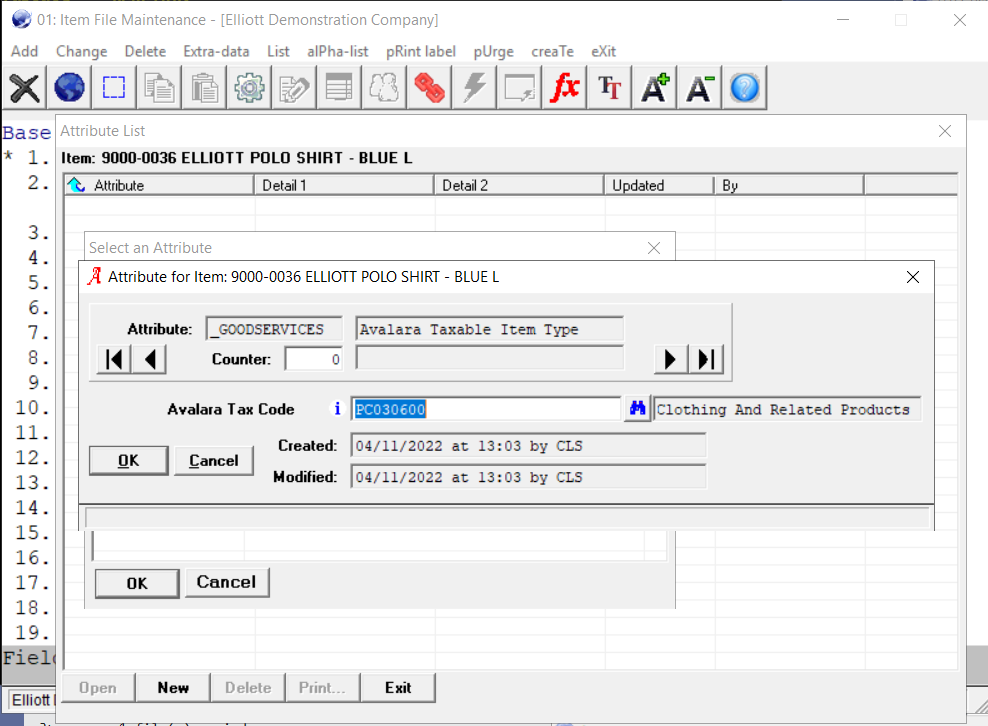The image size is (988, 726).
Task: Click the Attribute field showing GOODSERVICES
Action: [274, 329]
